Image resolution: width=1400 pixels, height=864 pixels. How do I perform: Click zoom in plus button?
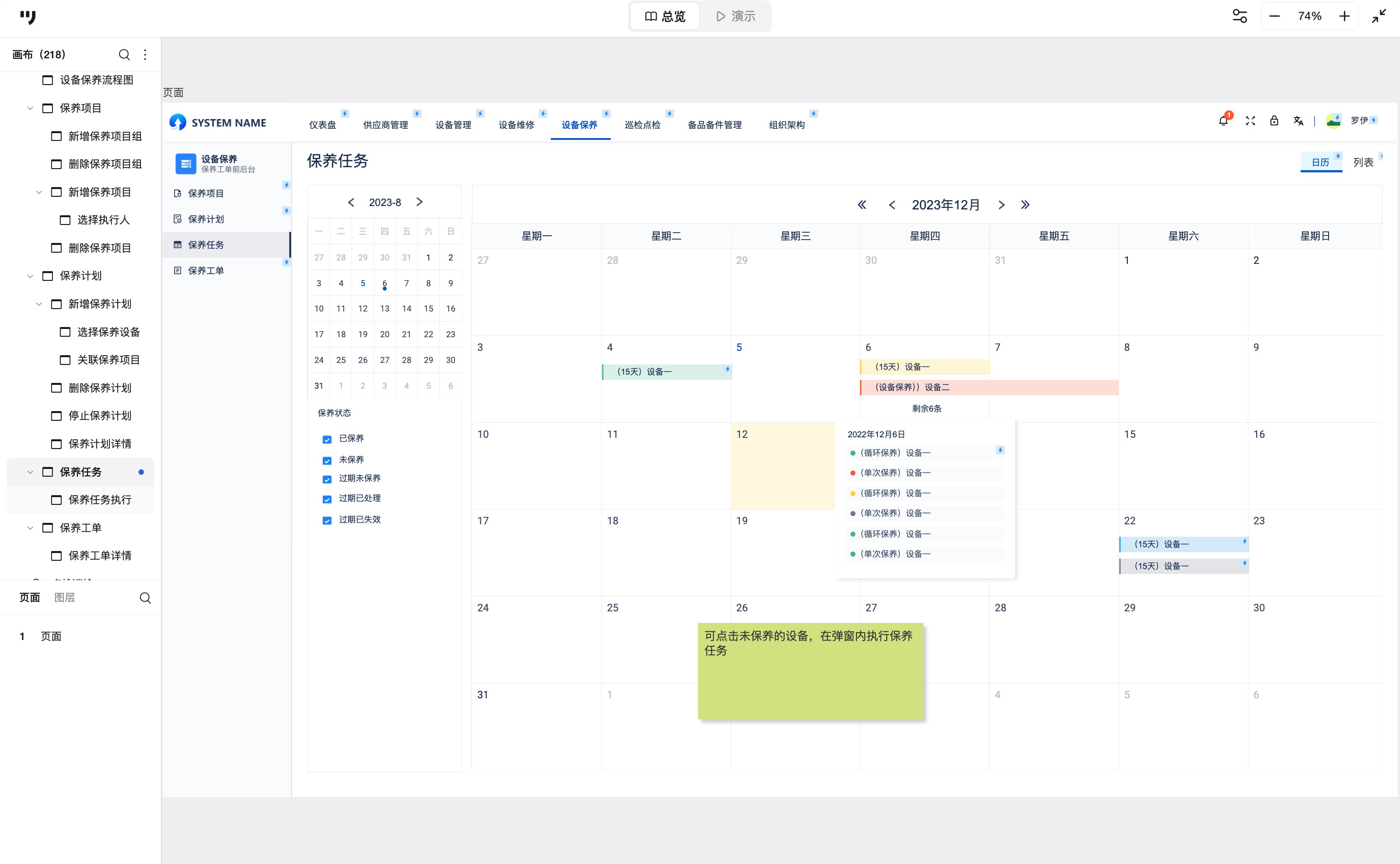coord(1345,16)
